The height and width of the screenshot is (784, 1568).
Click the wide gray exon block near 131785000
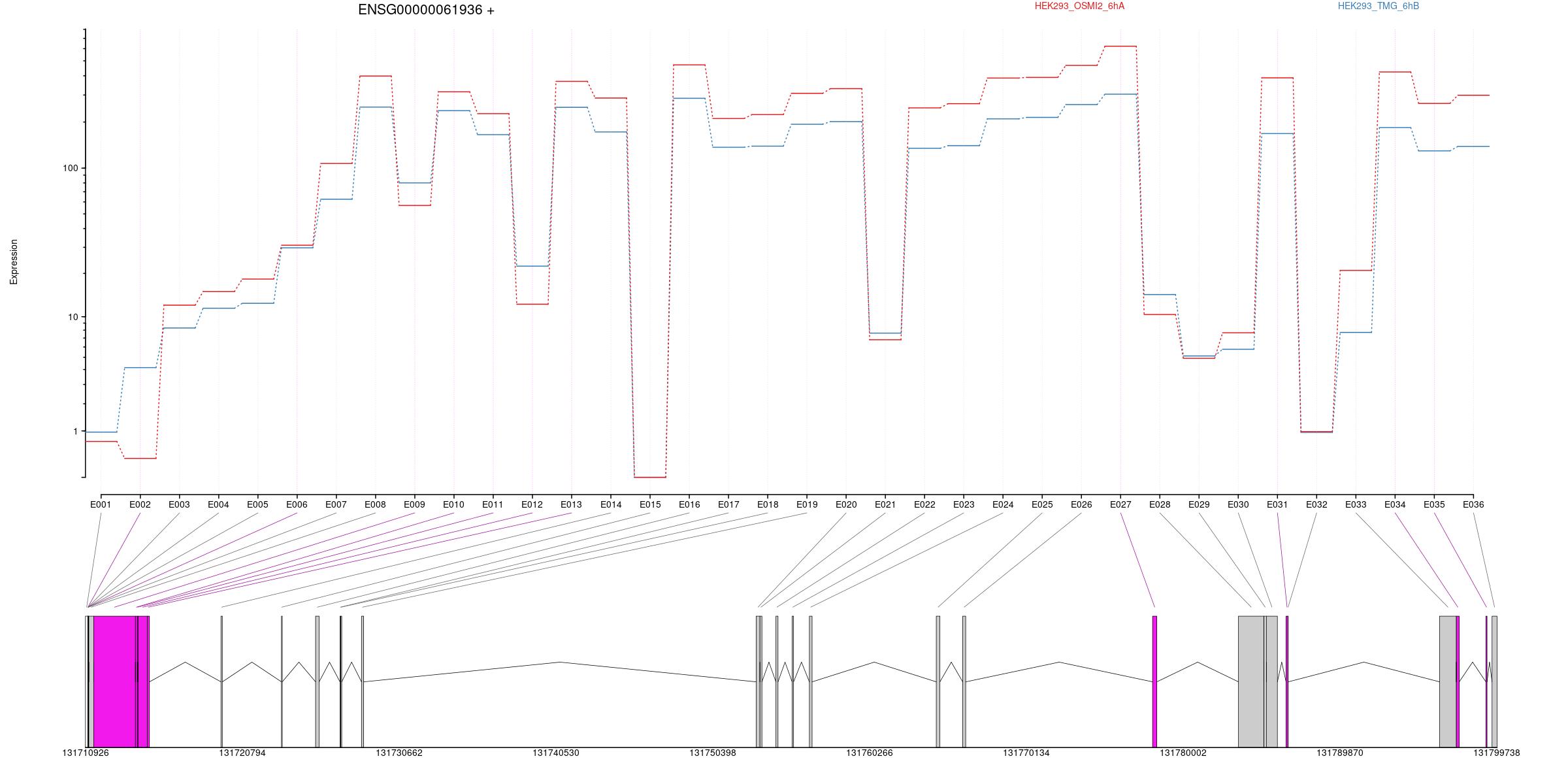1251,681
